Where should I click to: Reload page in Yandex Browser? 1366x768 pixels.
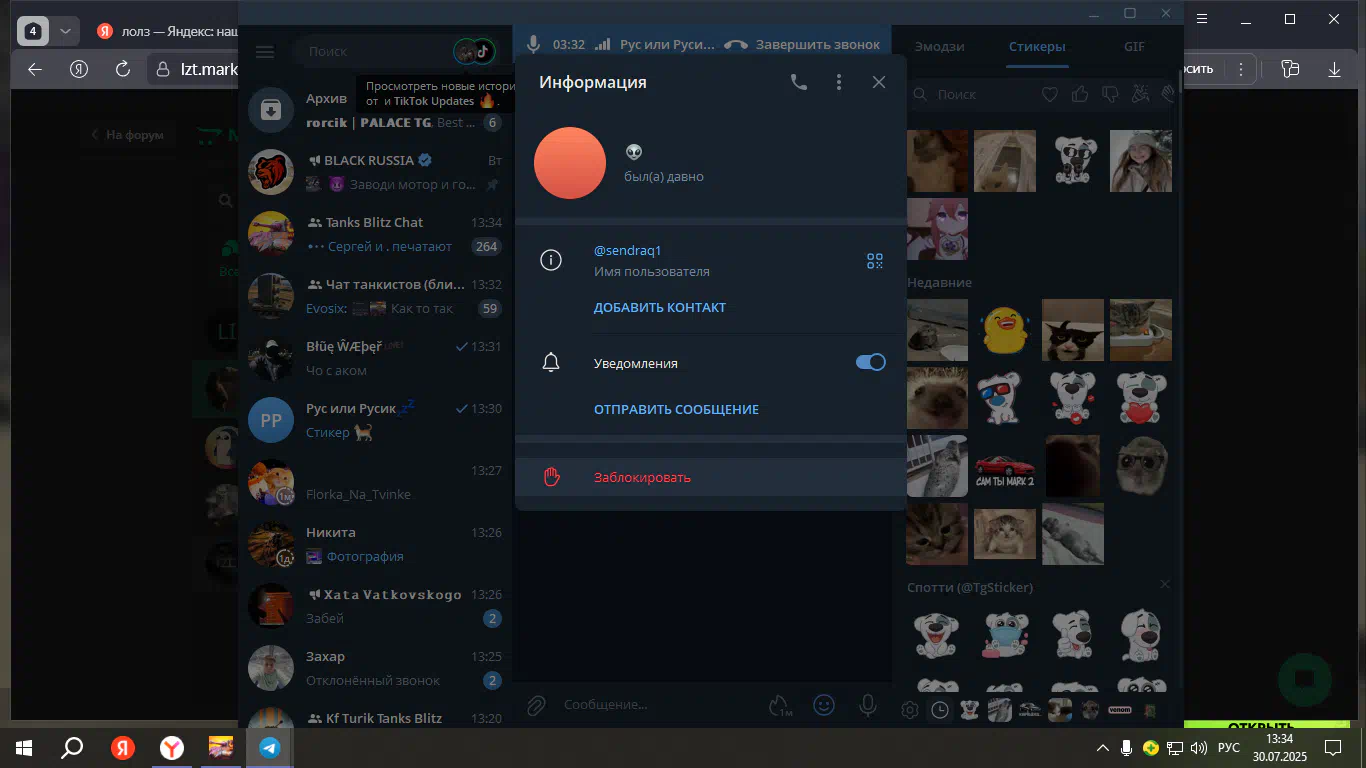pyautogui.click(x=123, y=69)
